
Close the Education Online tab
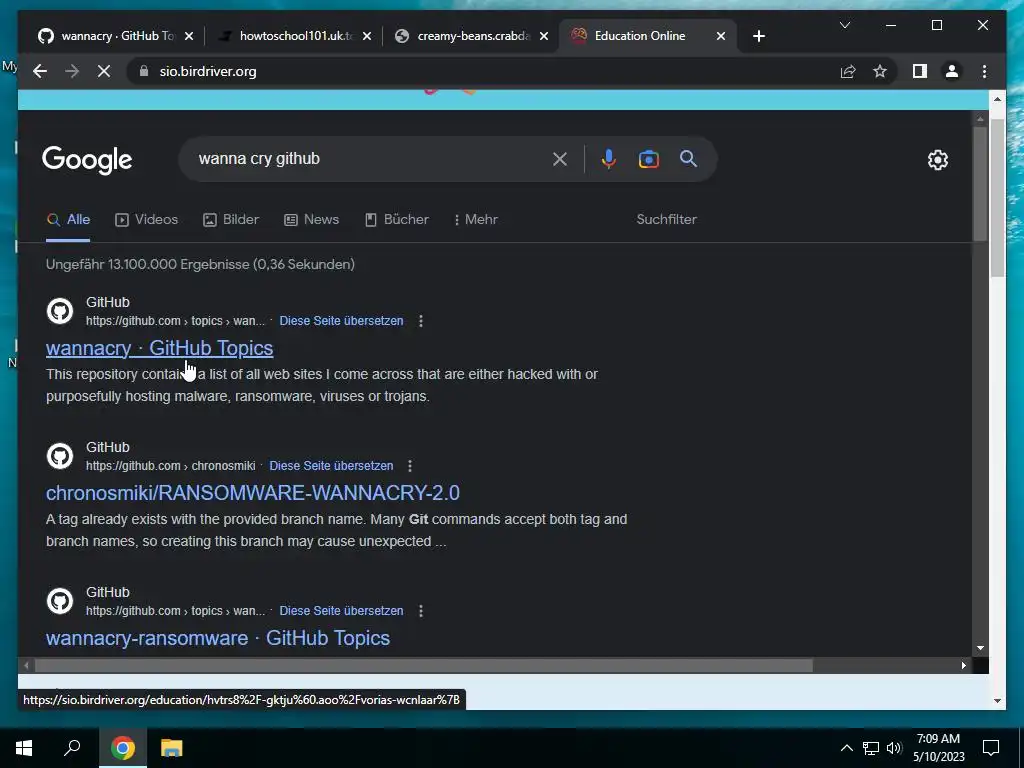(x=721, y=36)
